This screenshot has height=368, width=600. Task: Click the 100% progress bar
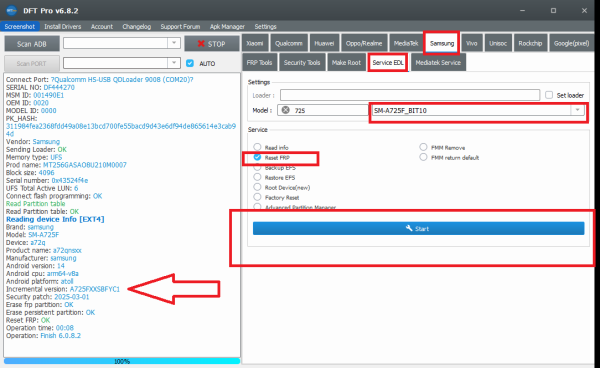(122, 361)
